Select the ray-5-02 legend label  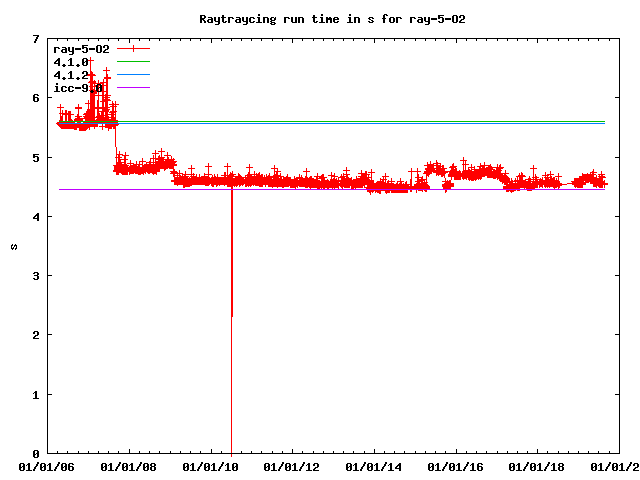point(81,49)
